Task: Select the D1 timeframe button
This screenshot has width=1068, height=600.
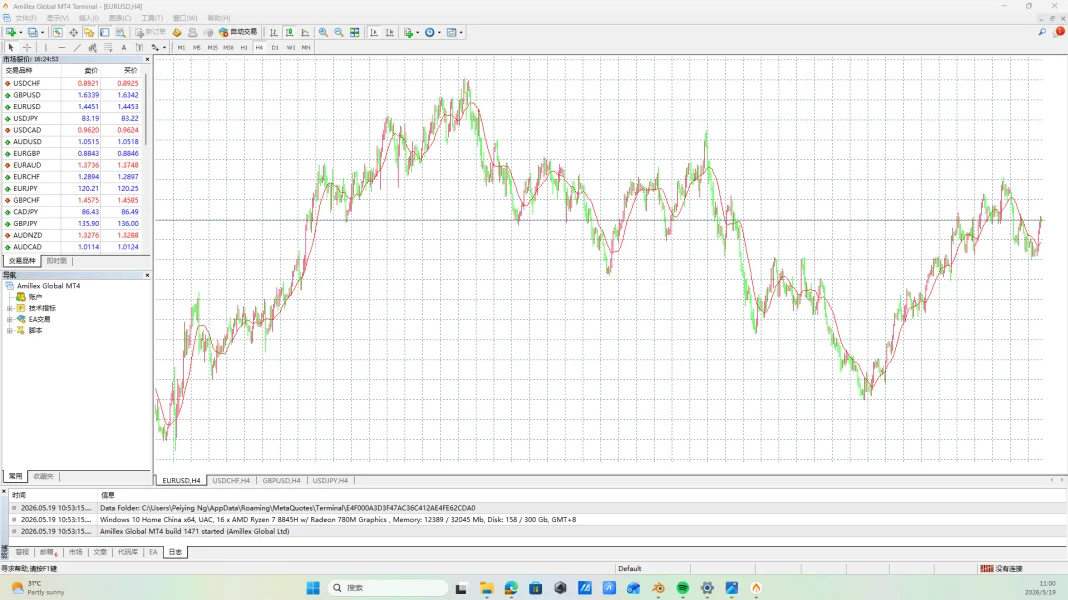Action: (275, 48)
